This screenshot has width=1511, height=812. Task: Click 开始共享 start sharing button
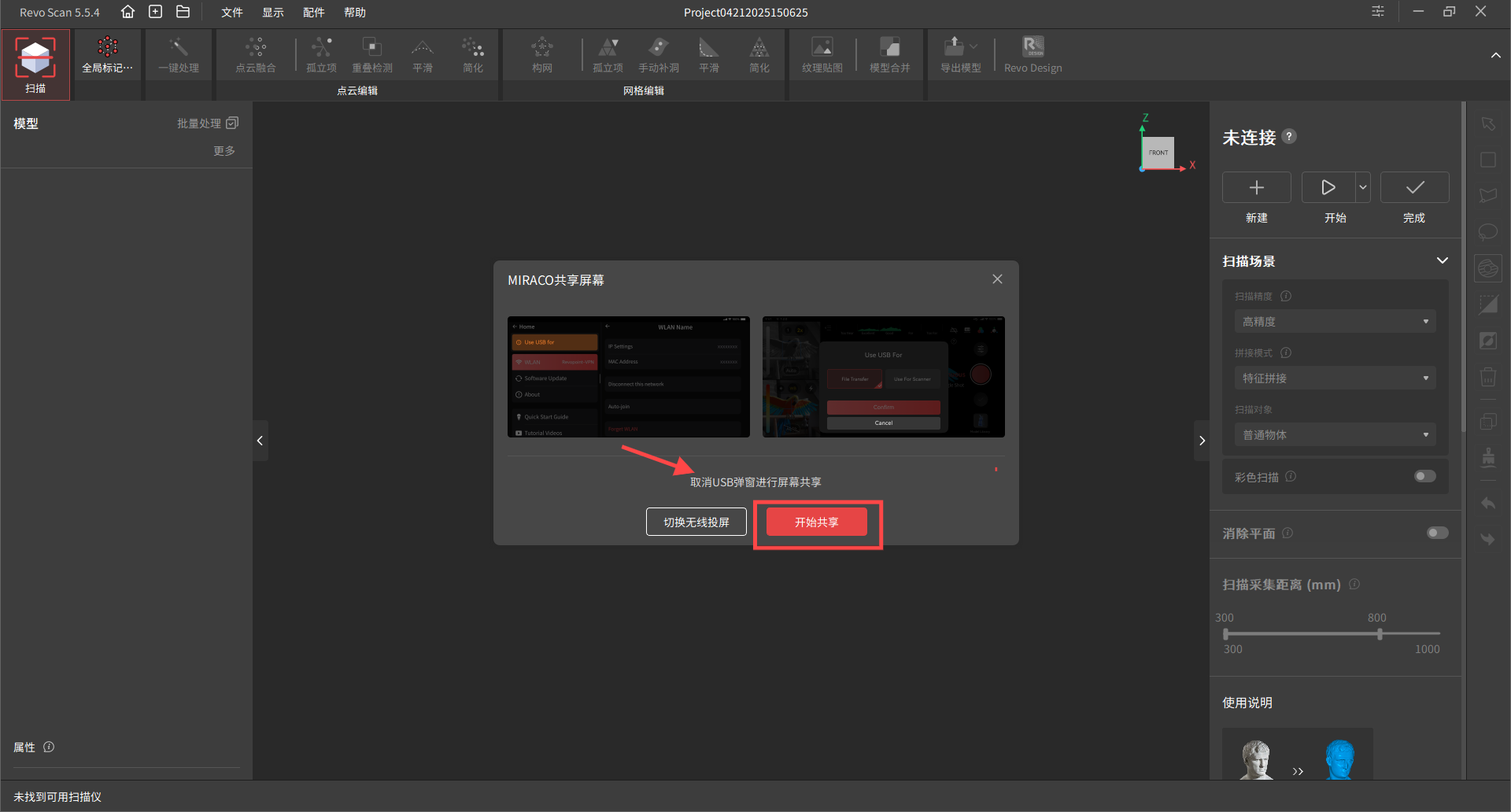[817, 522]
